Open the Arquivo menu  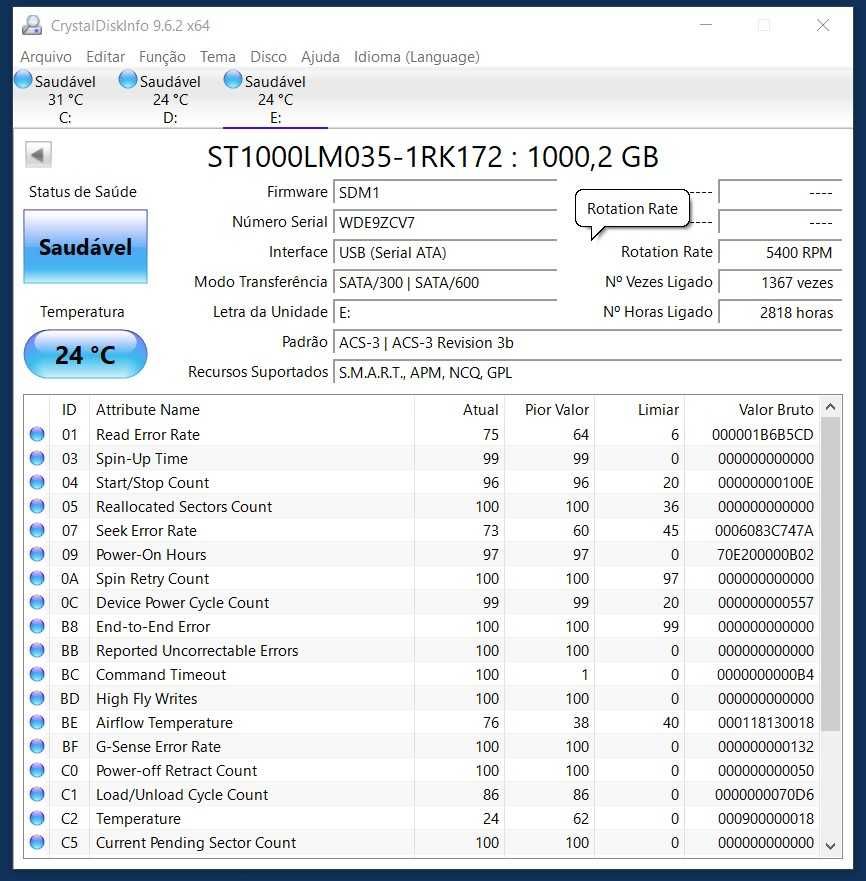46,57
